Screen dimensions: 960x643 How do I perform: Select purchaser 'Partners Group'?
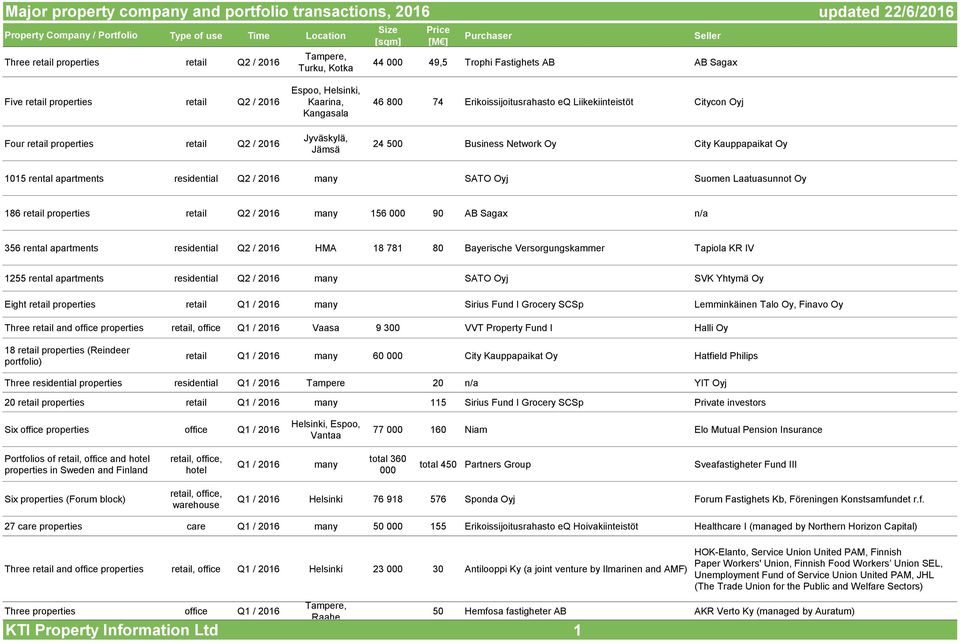[497, 464]
